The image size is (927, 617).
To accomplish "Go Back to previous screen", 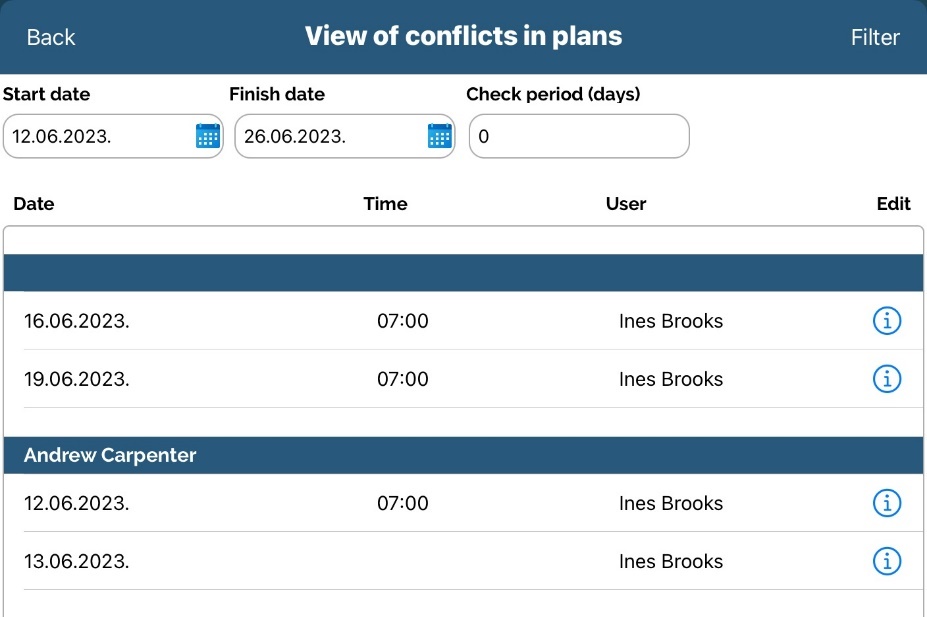I will (51, 37).
